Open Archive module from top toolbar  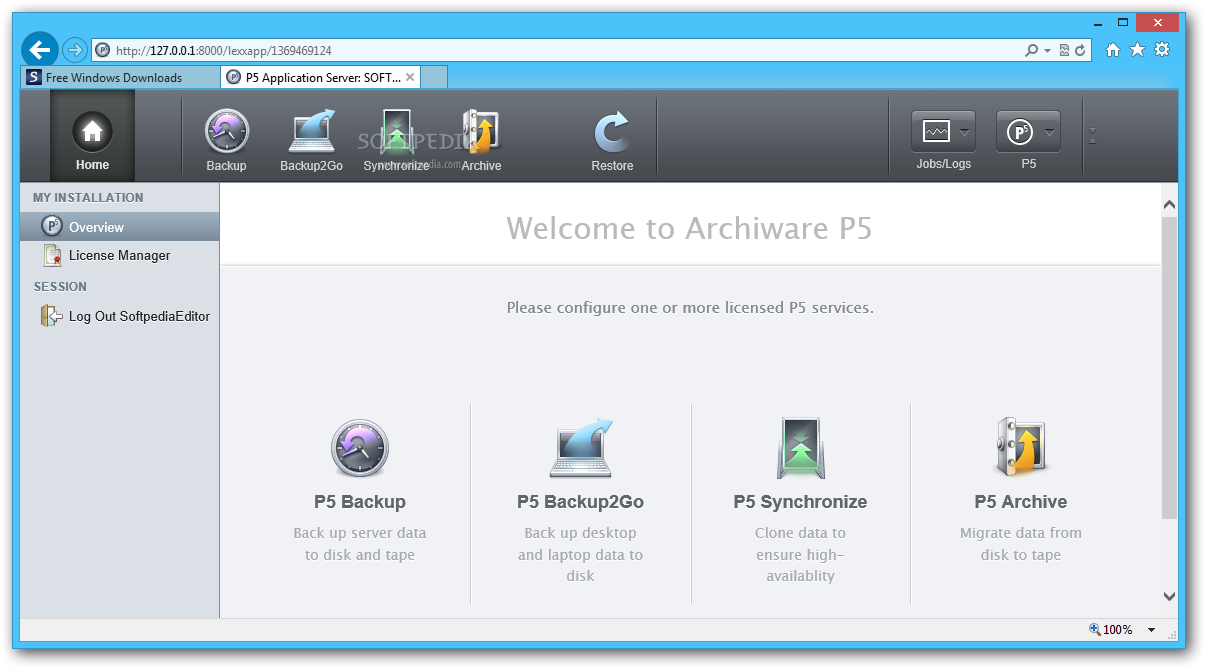pos(481,140)
